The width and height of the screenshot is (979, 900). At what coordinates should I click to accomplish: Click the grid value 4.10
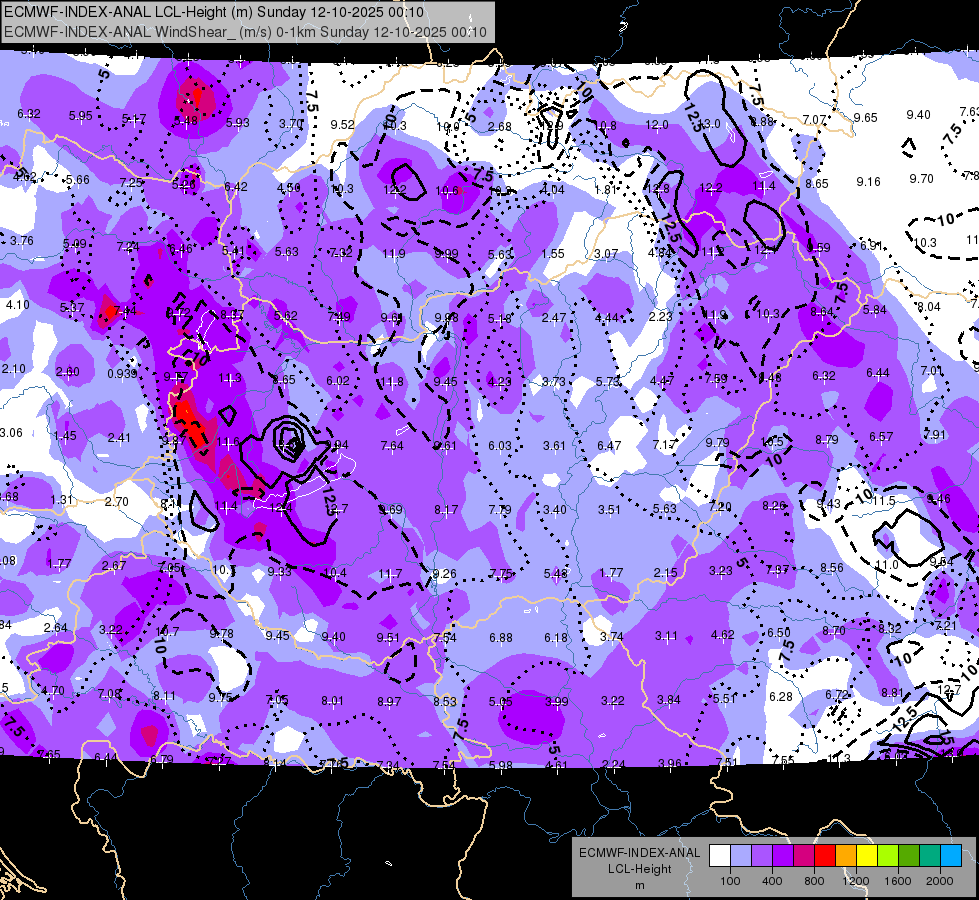click(17, 305)
